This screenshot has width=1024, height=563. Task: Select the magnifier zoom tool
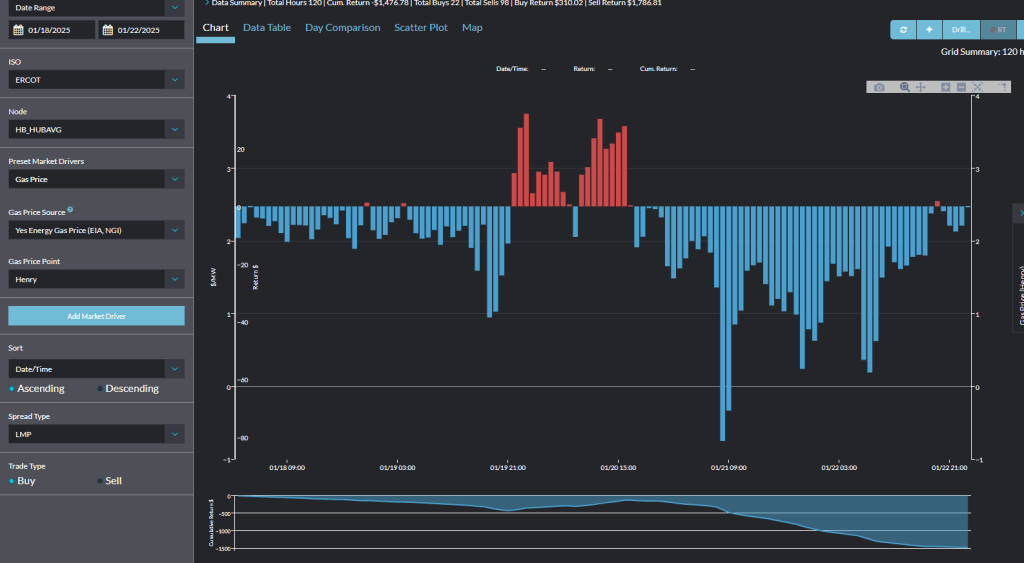point(905,88)
